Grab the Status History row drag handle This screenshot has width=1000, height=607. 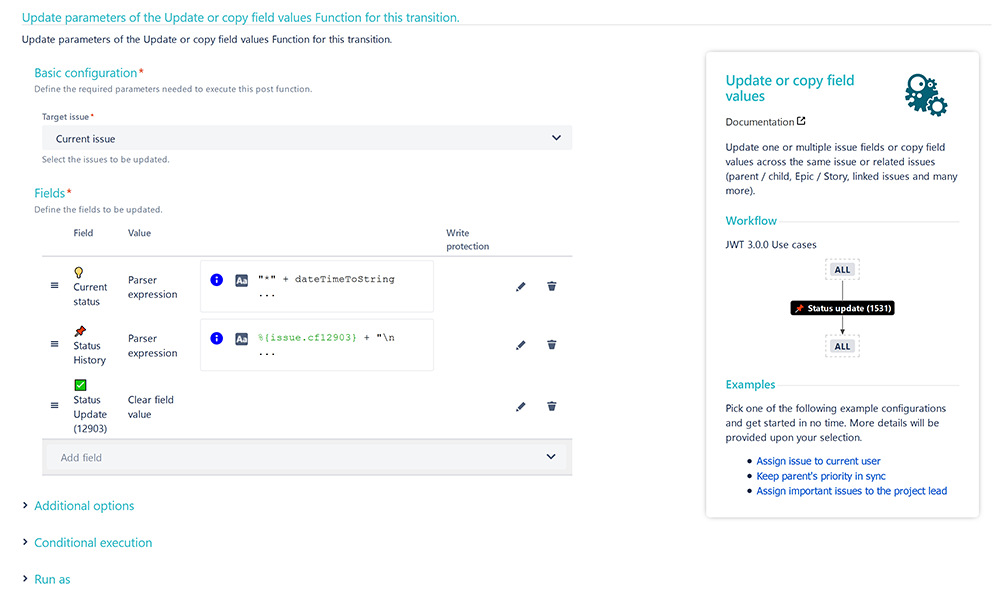[54, 344]
